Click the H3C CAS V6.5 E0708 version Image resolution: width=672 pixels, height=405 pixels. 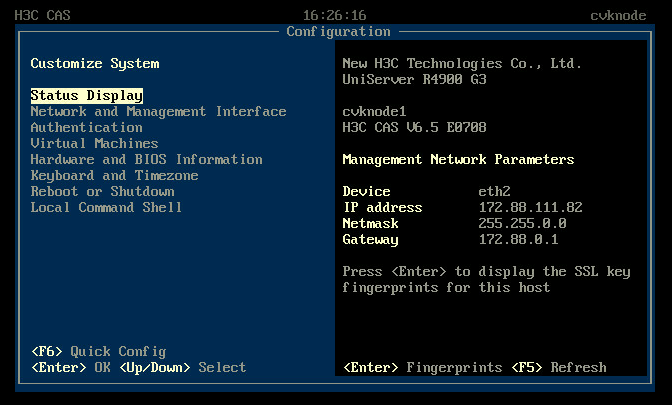click(414, 128)
